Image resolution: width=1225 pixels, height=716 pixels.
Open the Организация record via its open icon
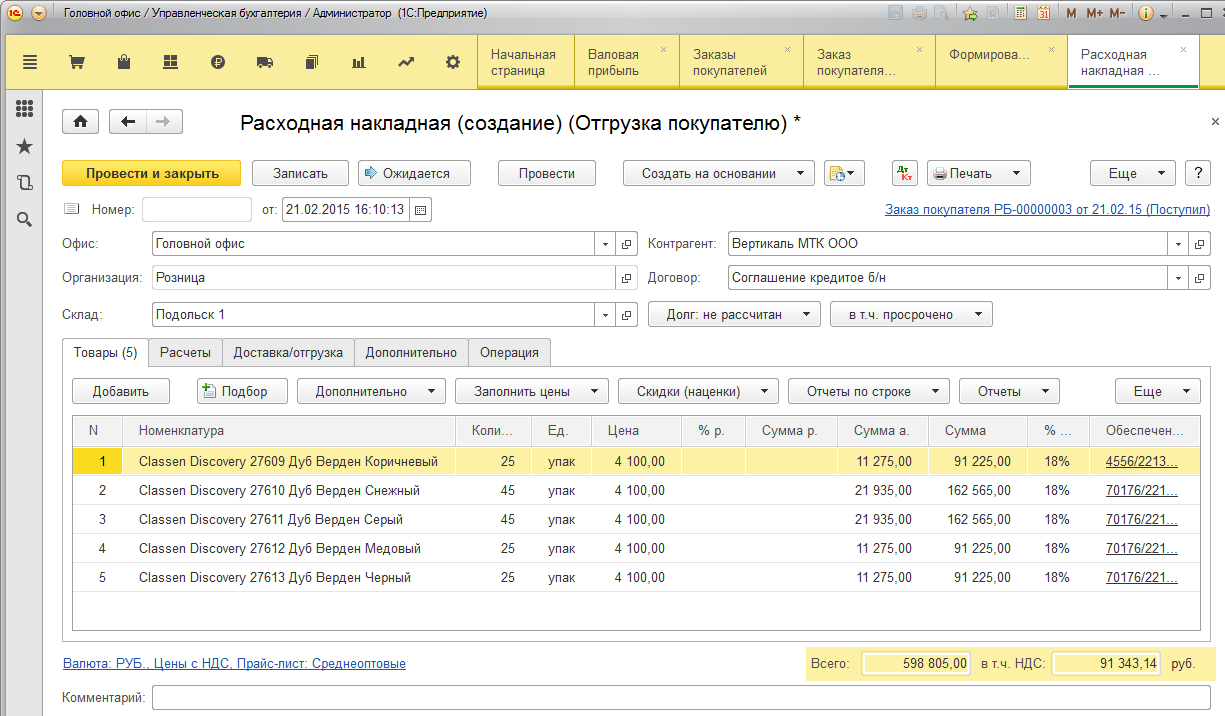628,278
